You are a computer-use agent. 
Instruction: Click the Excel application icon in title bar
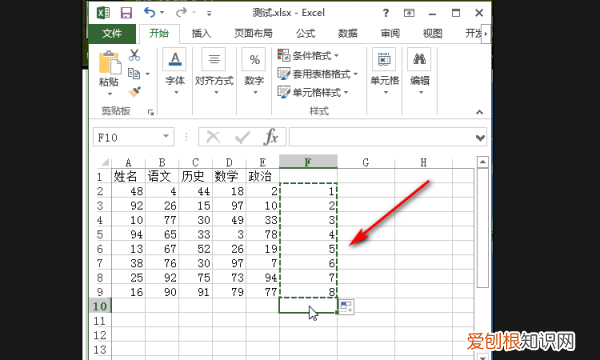point(103,13)
